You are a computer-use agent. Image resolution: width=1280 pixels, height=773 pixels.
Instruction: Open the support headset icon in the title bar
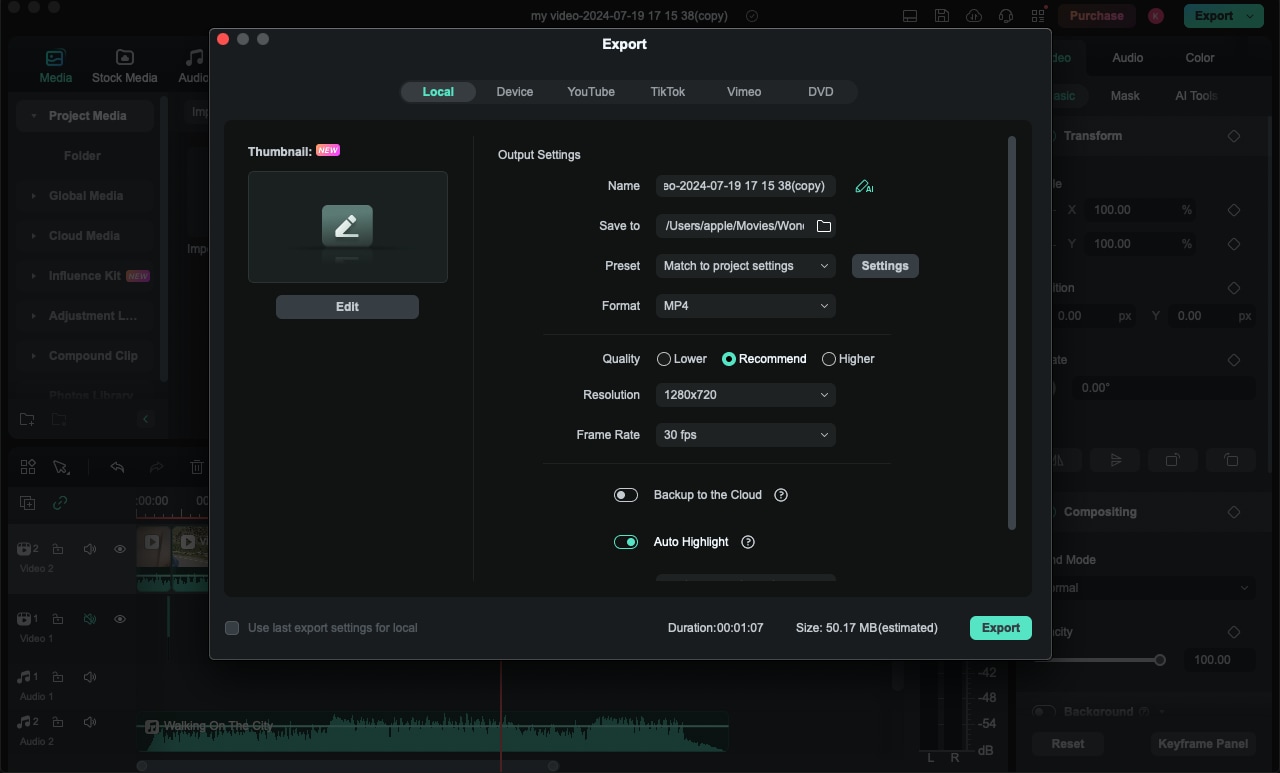click(x=1007, y=16)
